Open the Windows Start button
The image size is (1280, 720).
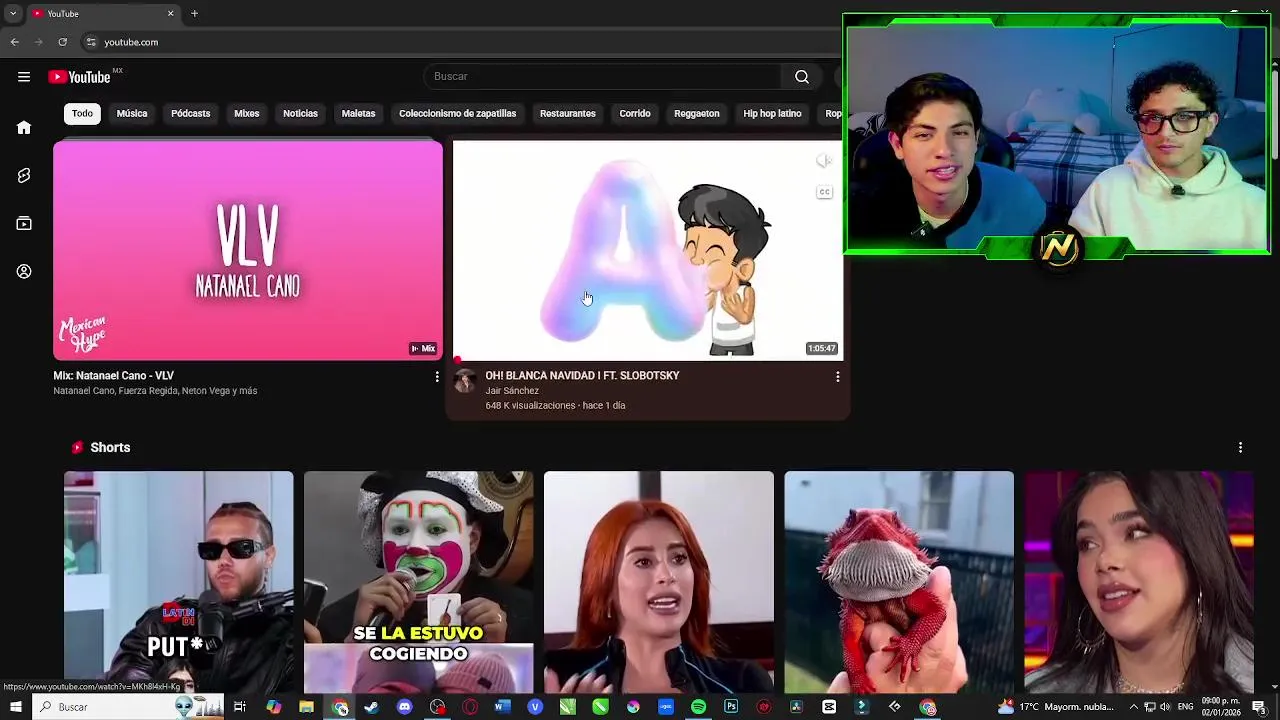tap(15, 707)
